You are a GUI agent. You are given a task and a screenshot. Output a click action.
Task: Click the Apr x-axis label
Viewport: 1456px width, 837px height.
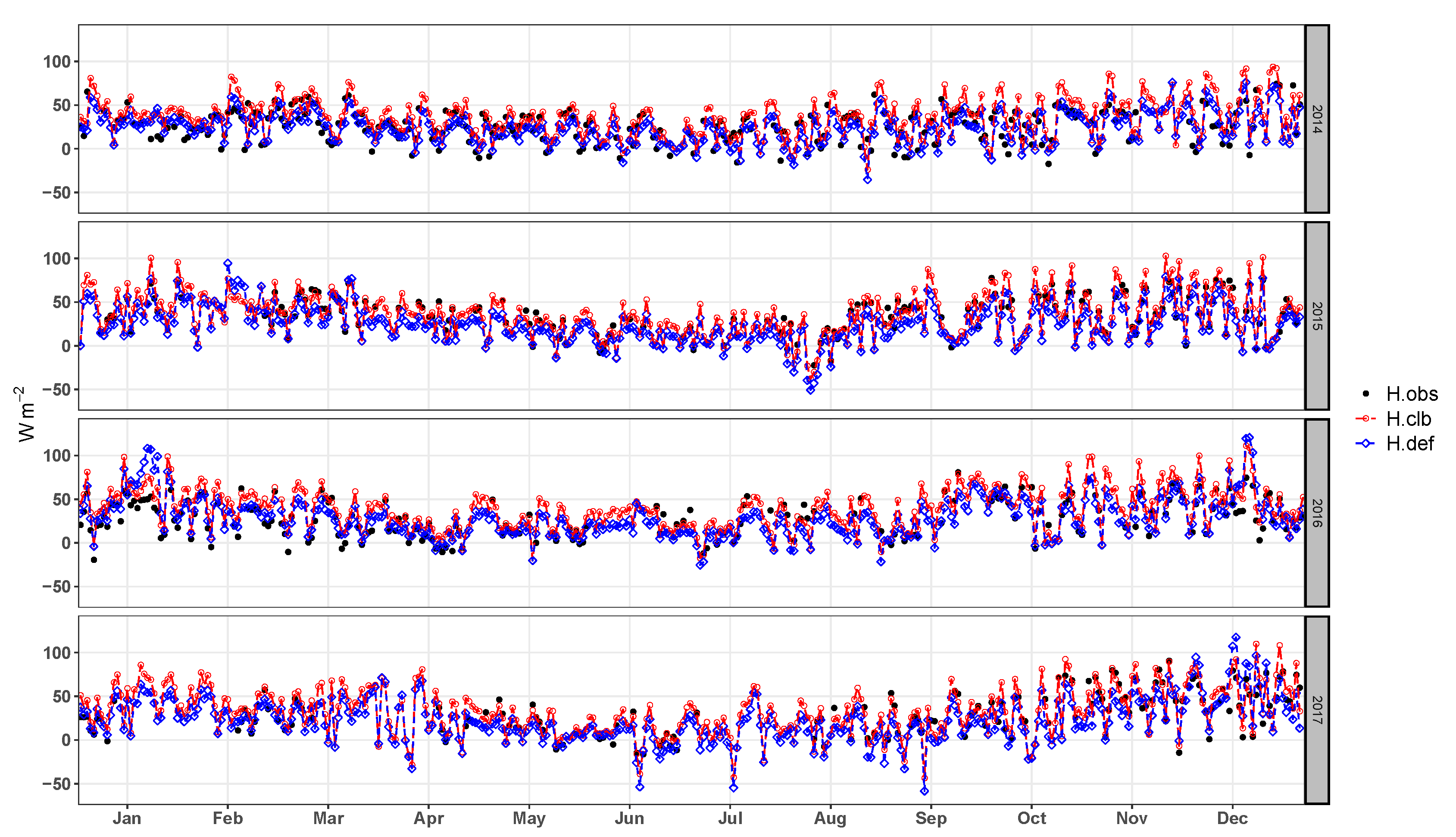pos(429,818)
